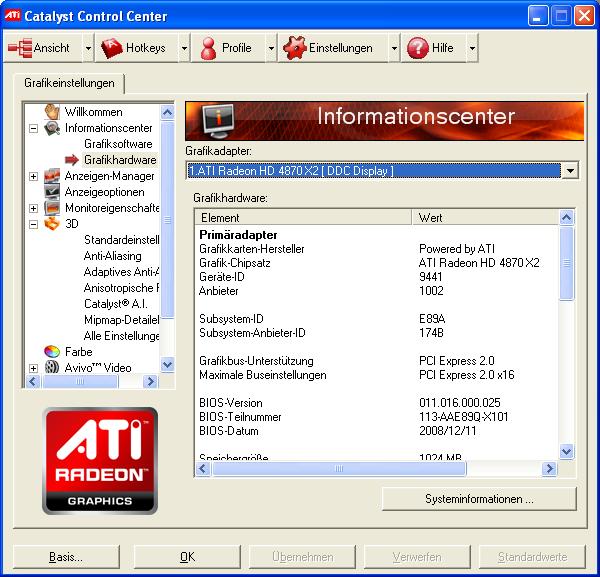Expand the Avivo Video tree node
600x577 pixels.
(x=33, y=368)
